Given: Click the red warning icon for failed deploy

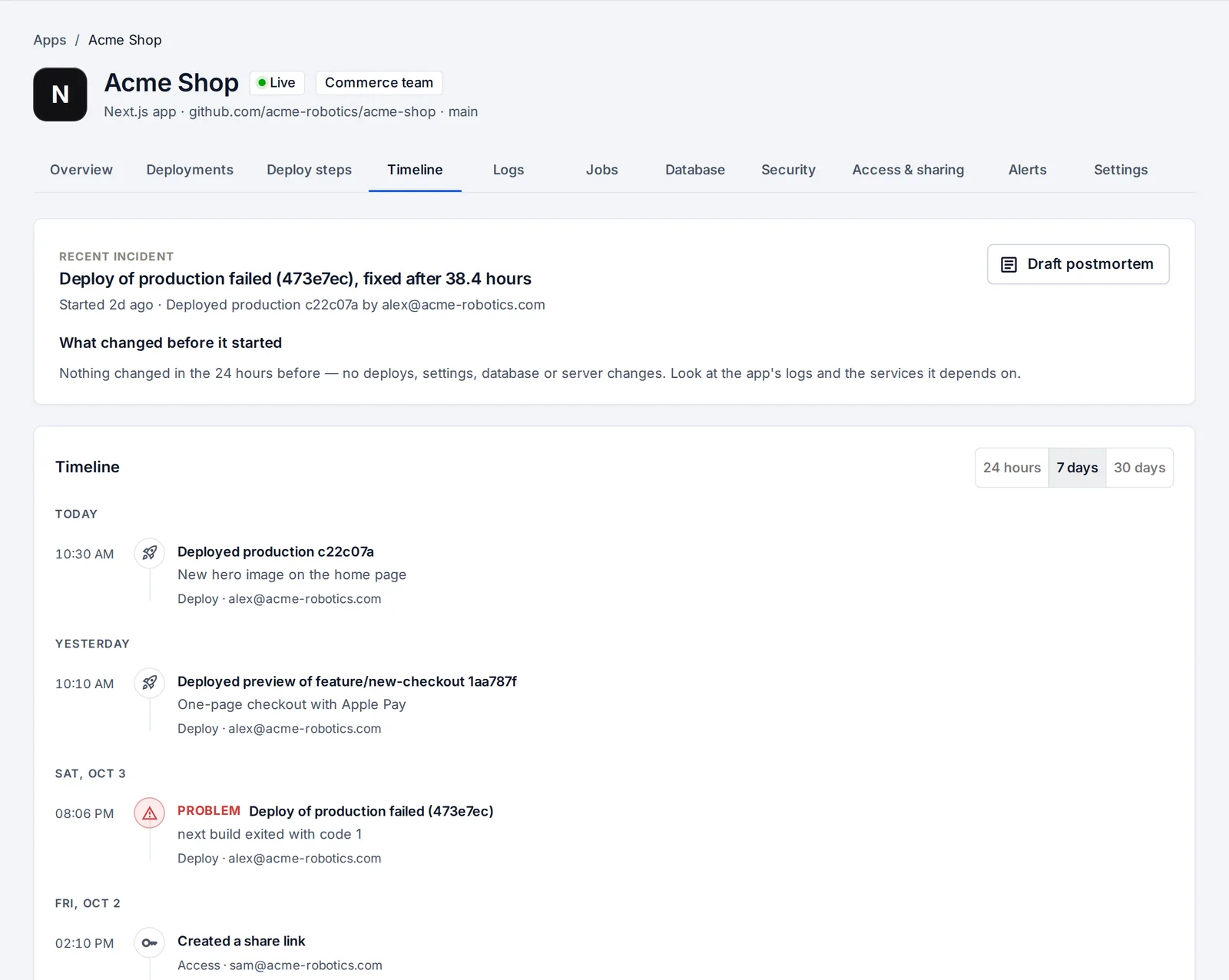Looking at the screenshot, I should click(150, 813).
